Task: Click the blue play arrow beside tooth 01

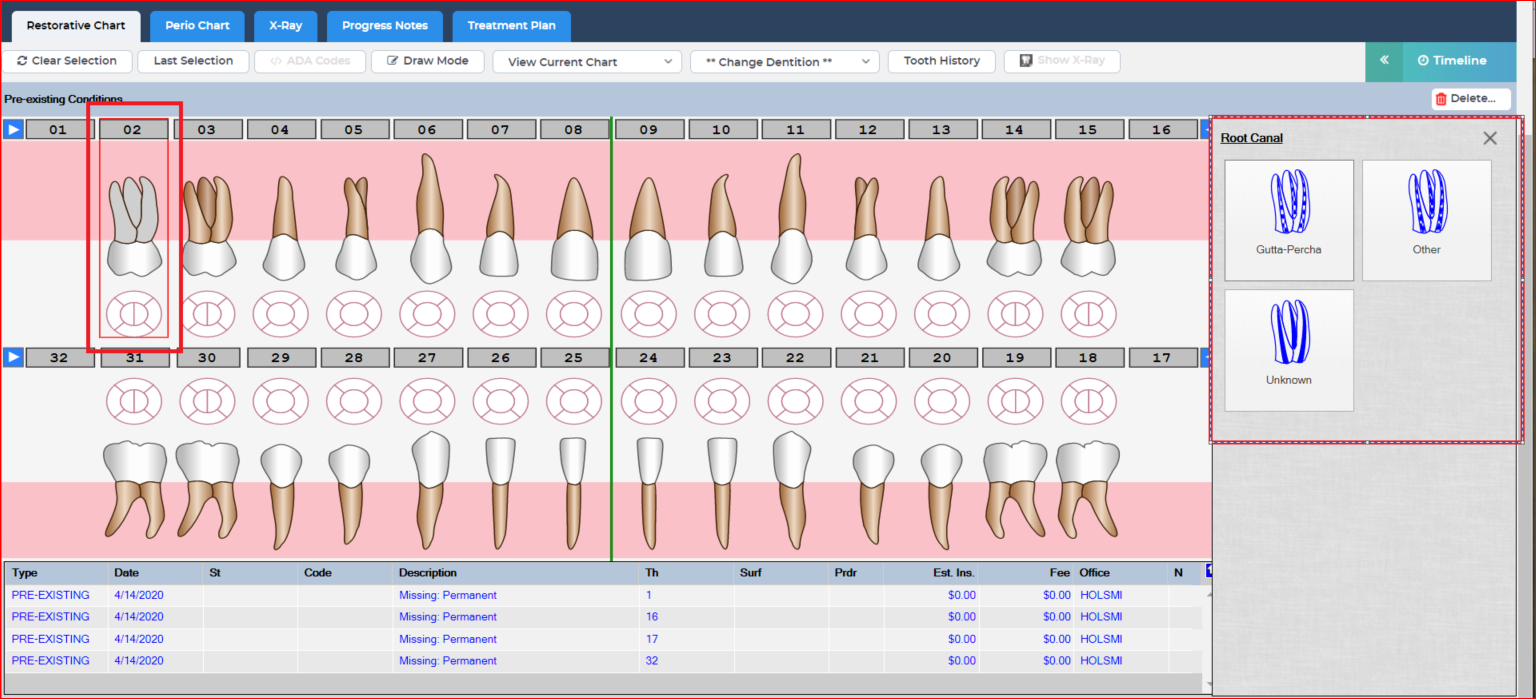Action: coord(13,129)
